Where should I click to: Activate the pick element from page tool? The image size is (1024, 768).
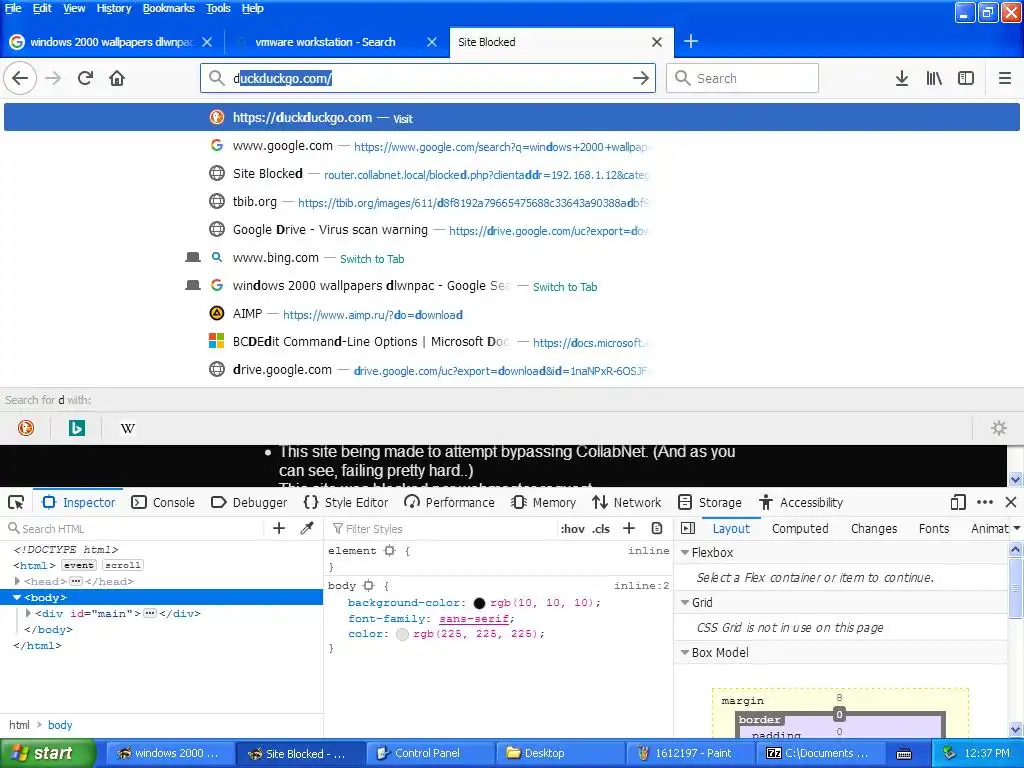16,502
